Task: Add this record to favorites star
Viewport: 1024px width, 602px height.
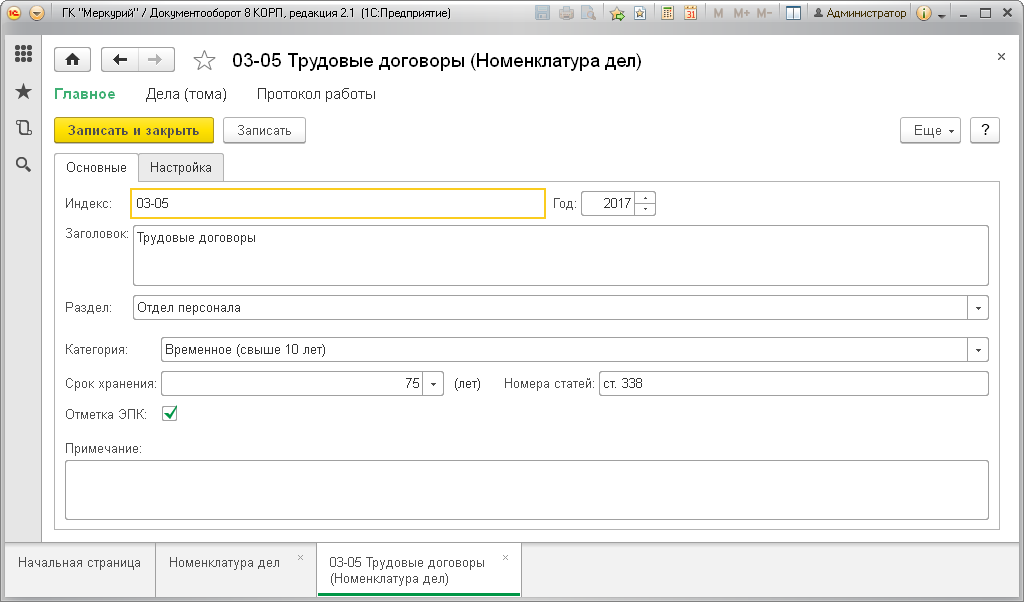Action: [204, 61]
